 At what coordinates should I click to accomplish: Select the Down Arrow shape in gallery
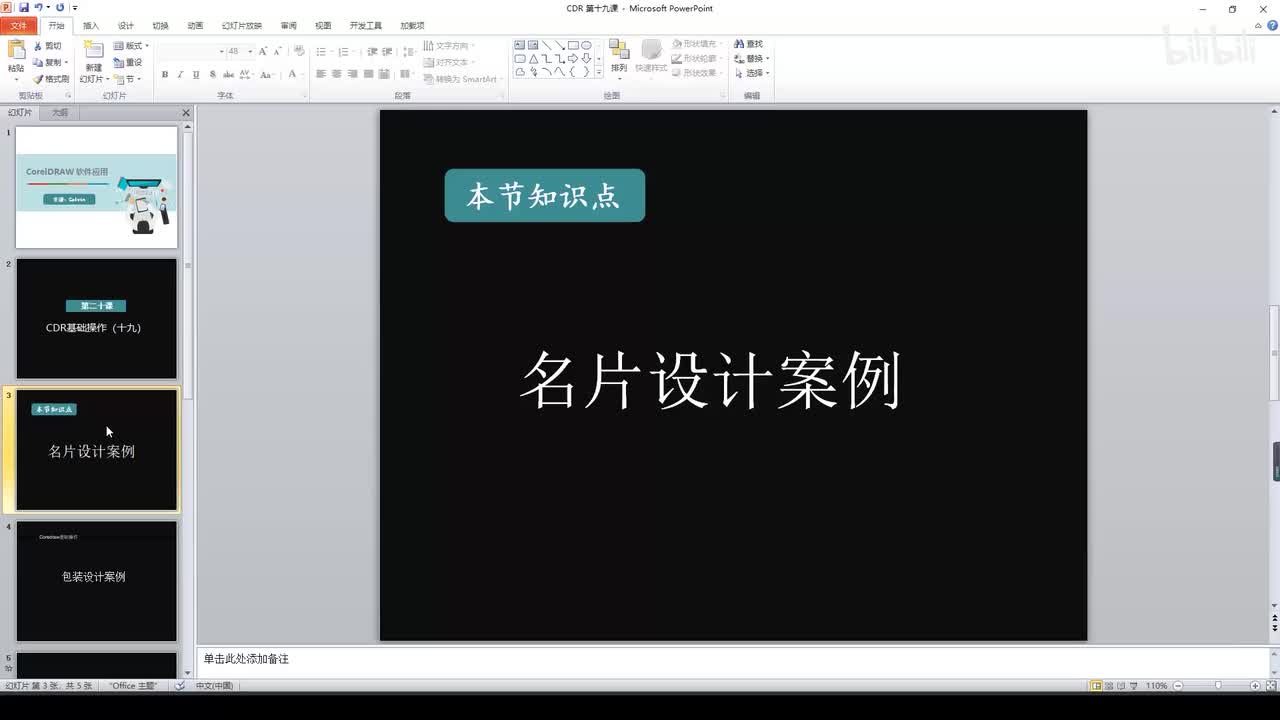[x=586, y=58]
